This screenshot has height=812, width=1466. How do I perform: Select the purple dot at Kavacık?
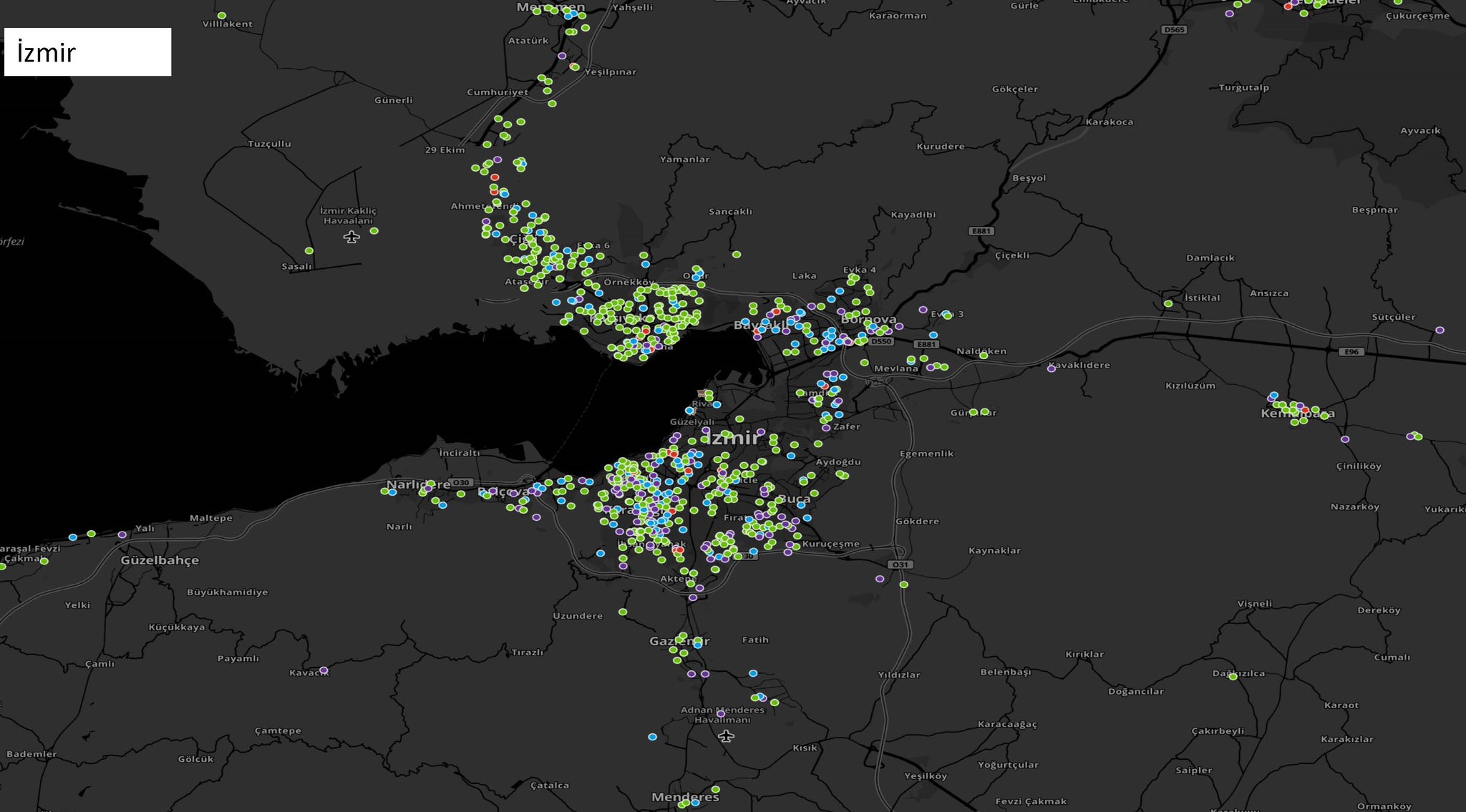point(324,670)
